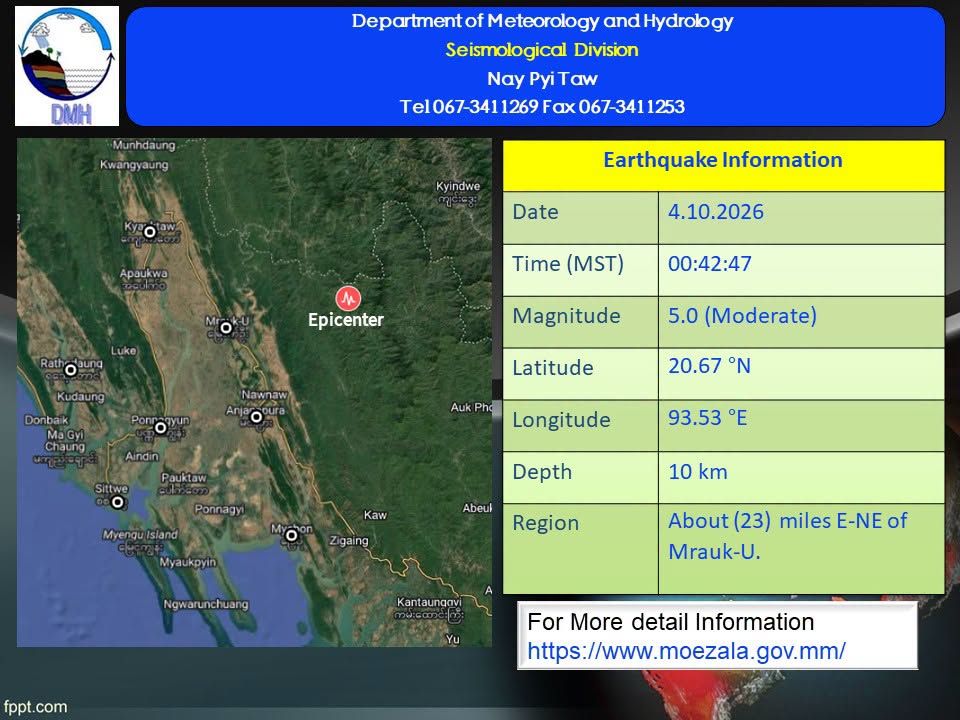
Task: Click the Kyauktaw city marker
Action: point(149,231)
